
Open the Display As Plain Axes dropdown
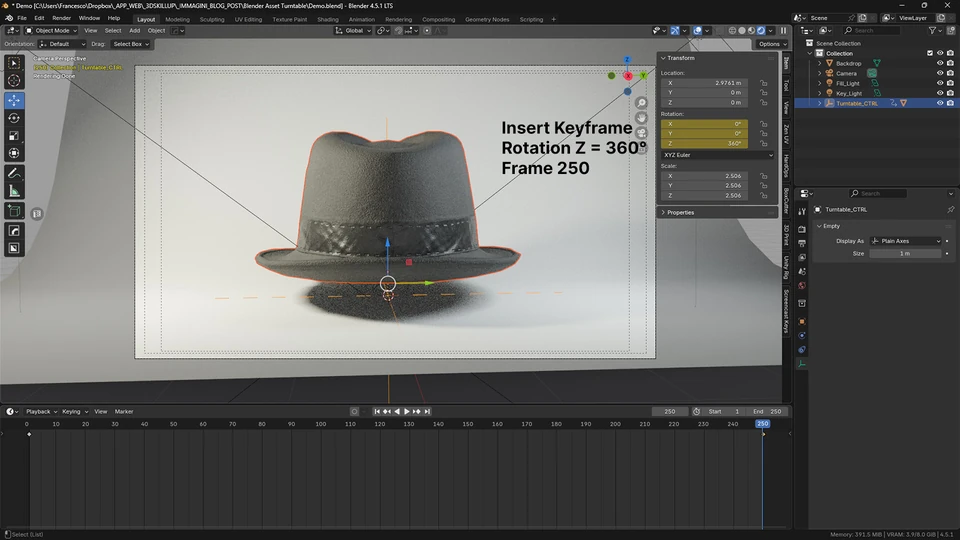pyautogui.click(x=906, y=241)
